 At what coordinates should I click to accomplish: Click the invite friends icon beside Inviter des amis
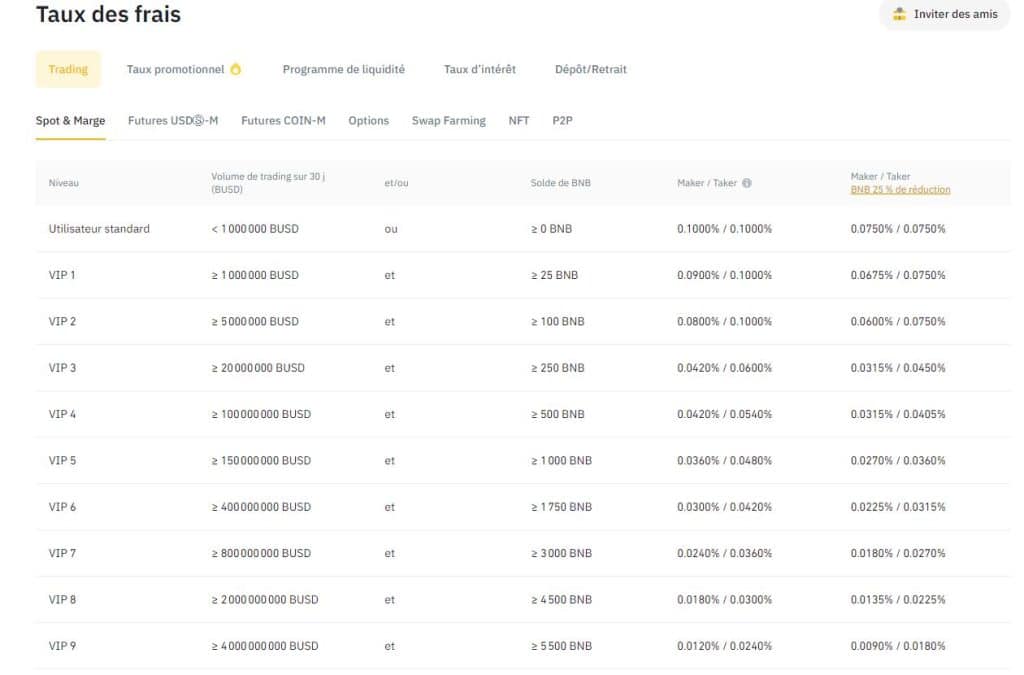coord(900,14)
